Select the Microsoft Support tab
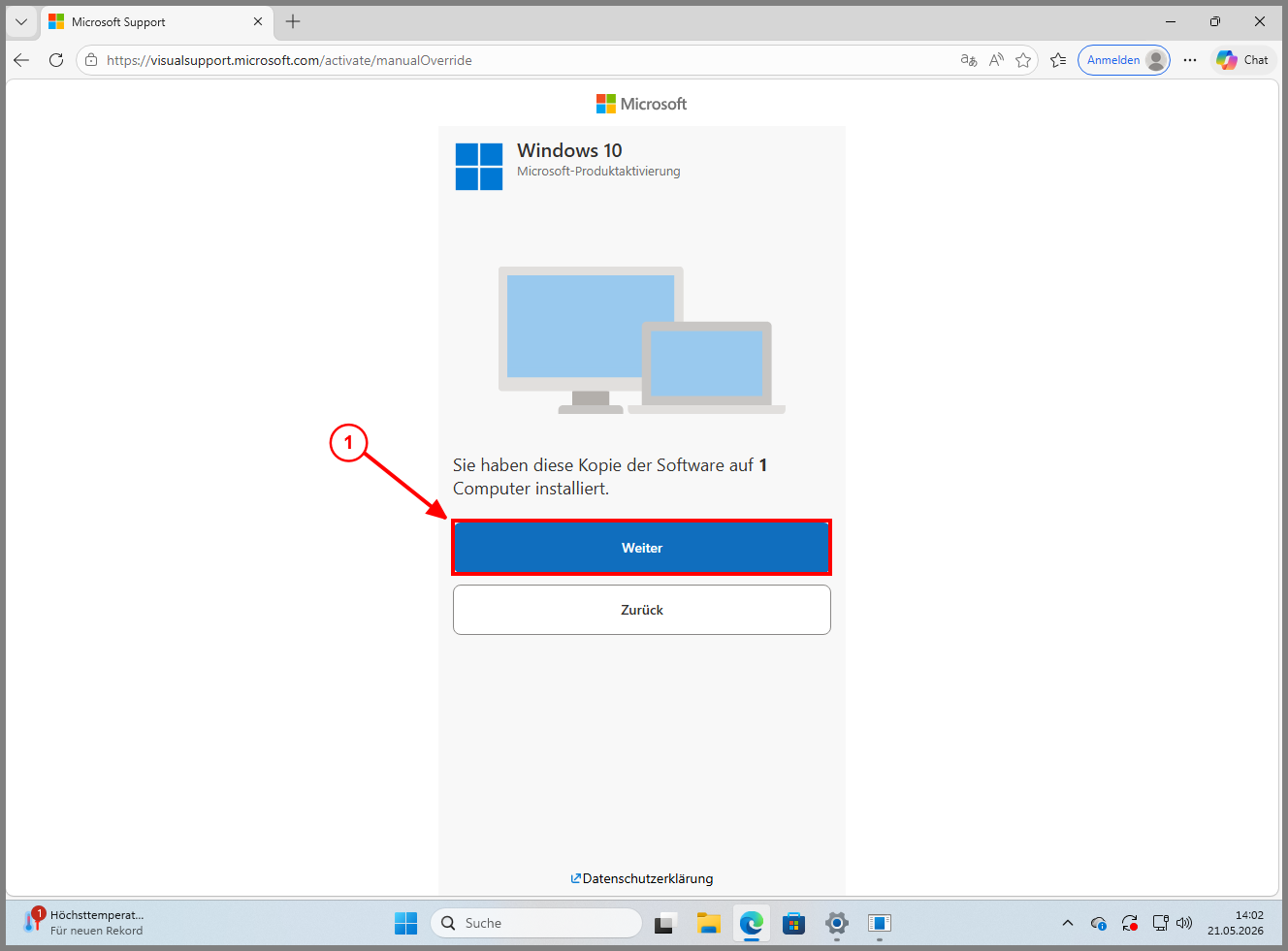Viewport: 1288px width, 951px height. [x=155, y=21]
